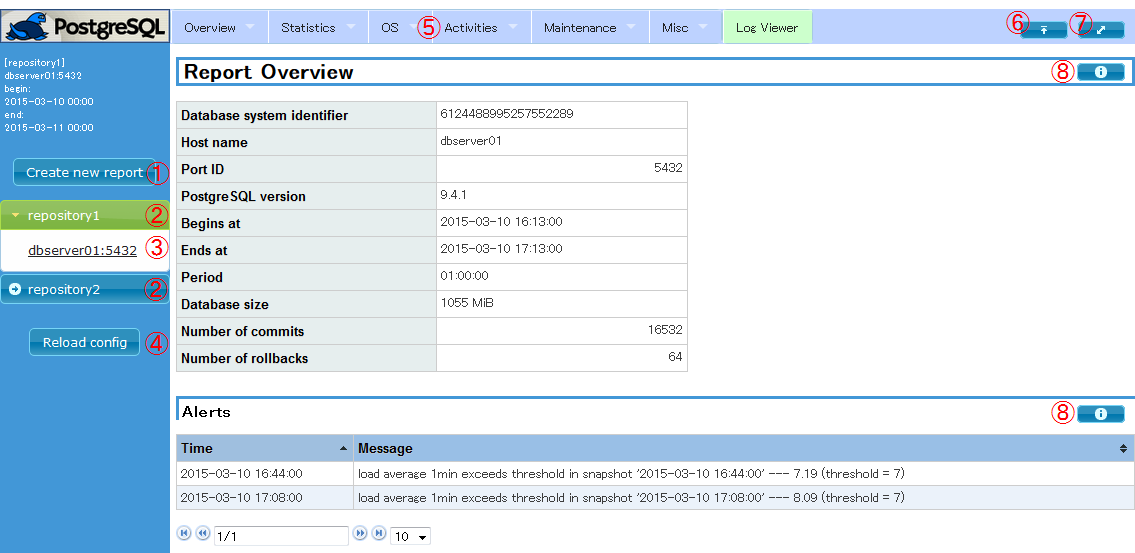Go to next alerts page

point(360,534)
